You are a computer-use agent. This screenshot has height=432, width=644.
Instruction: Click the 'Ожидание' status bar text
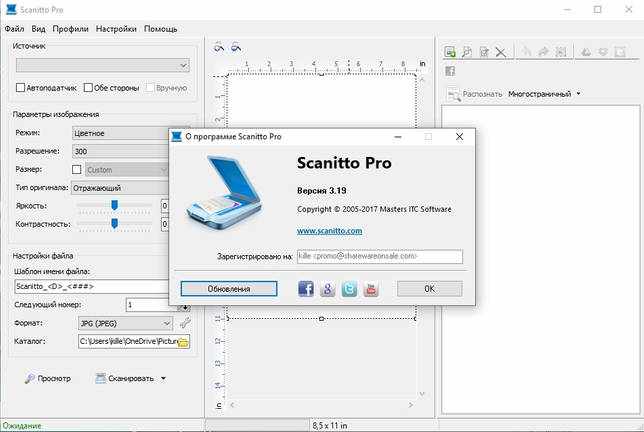pos(22,426)
